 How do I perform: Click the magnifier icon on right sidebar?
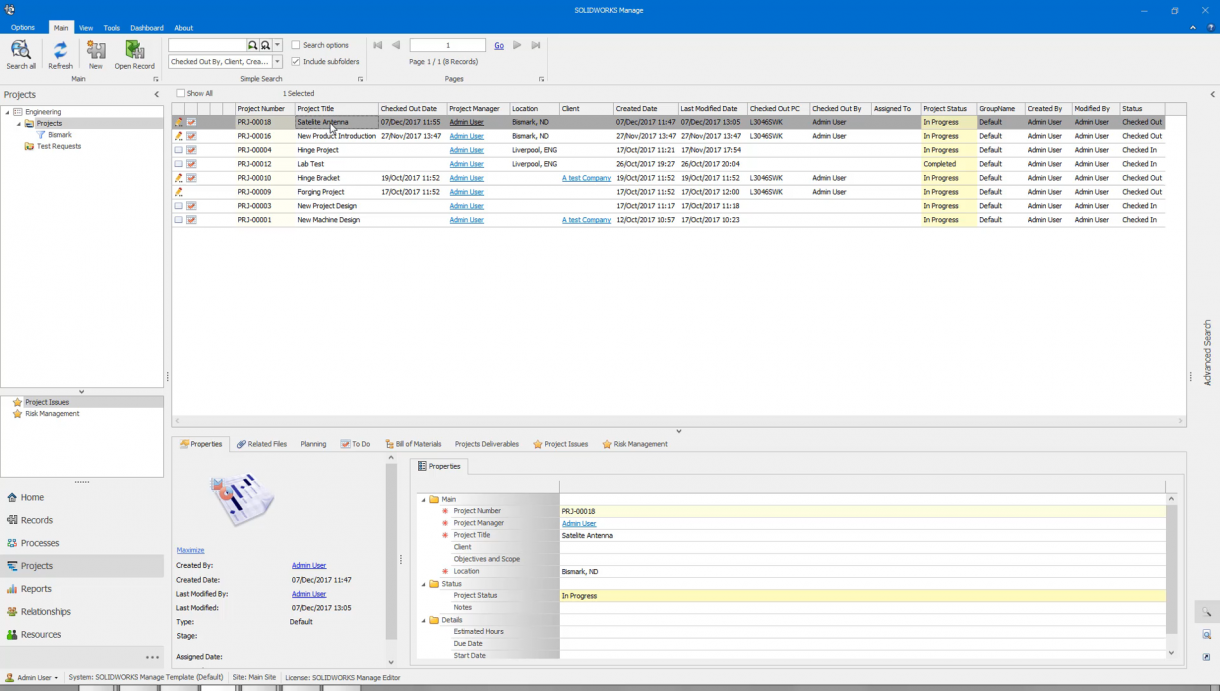point(1207,612)
